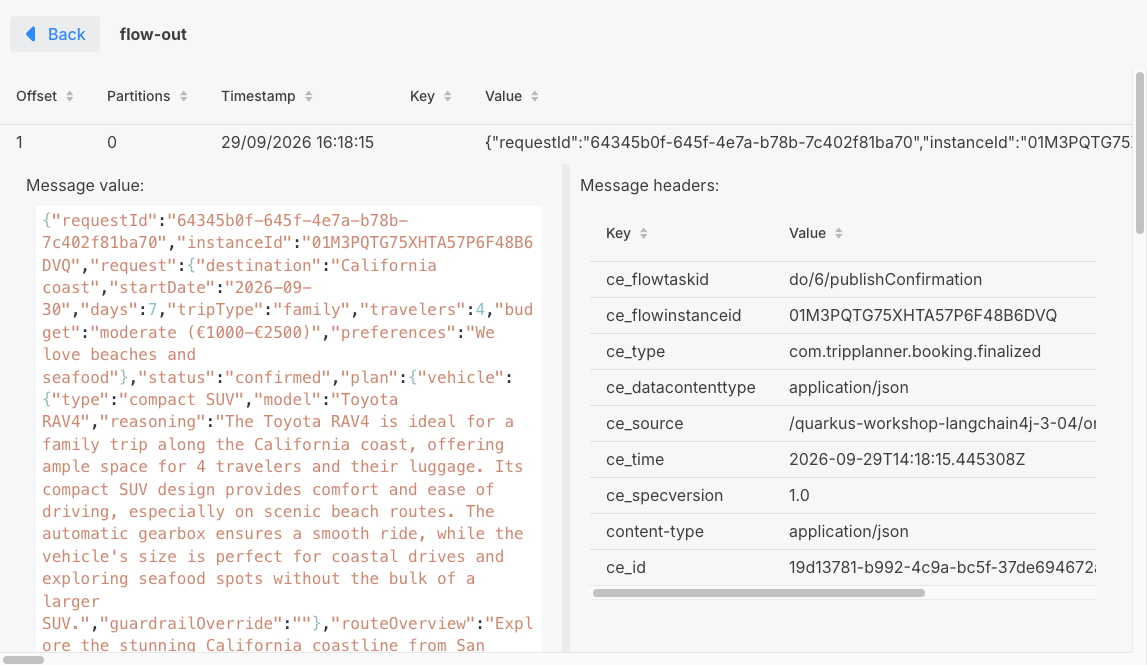1147x665 pixels.
Task: Click the Message value label
Action: pyautogui.click(x=85, y=186)
